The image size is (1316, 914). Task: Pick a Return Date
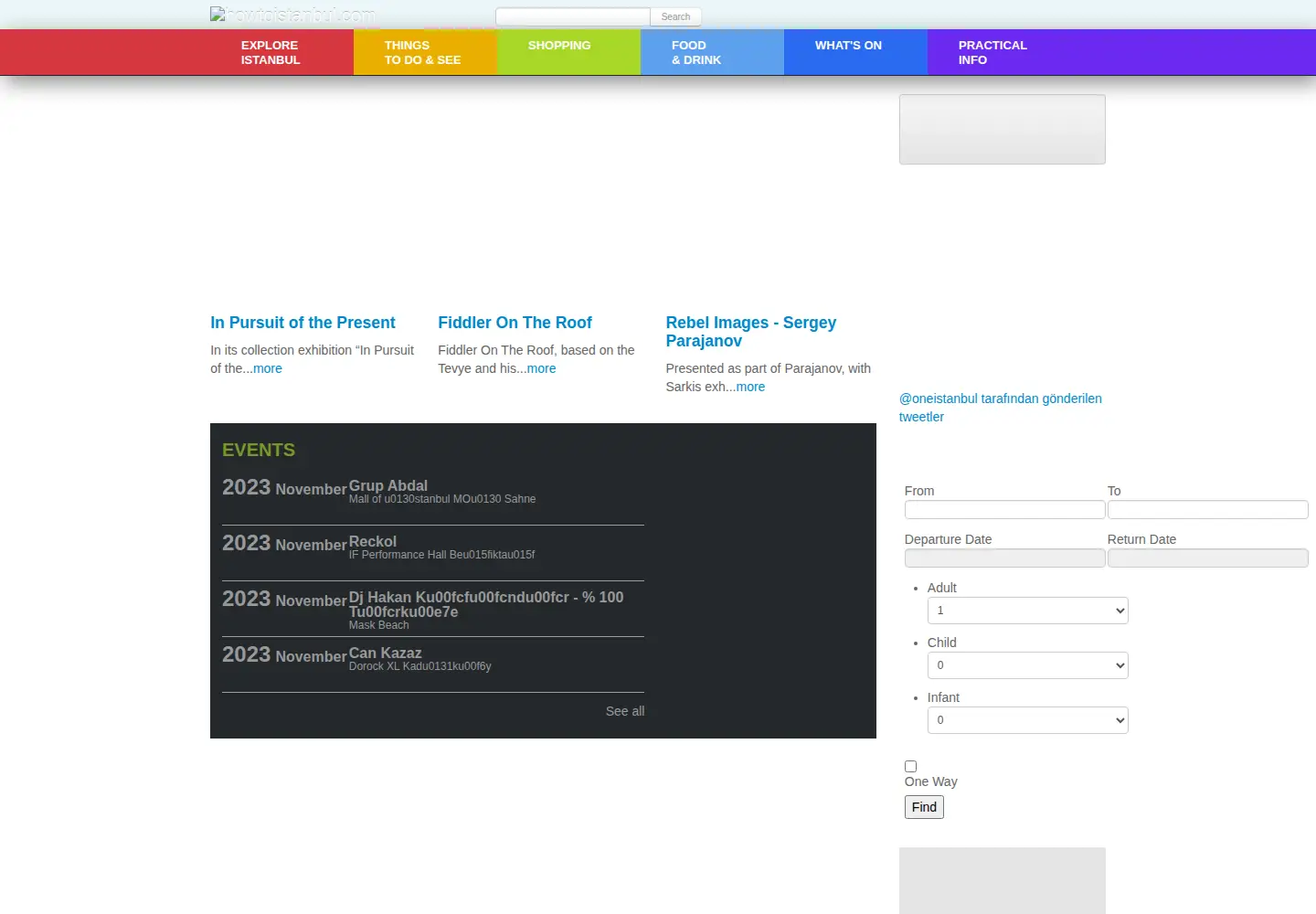[x=1208, y=558]
